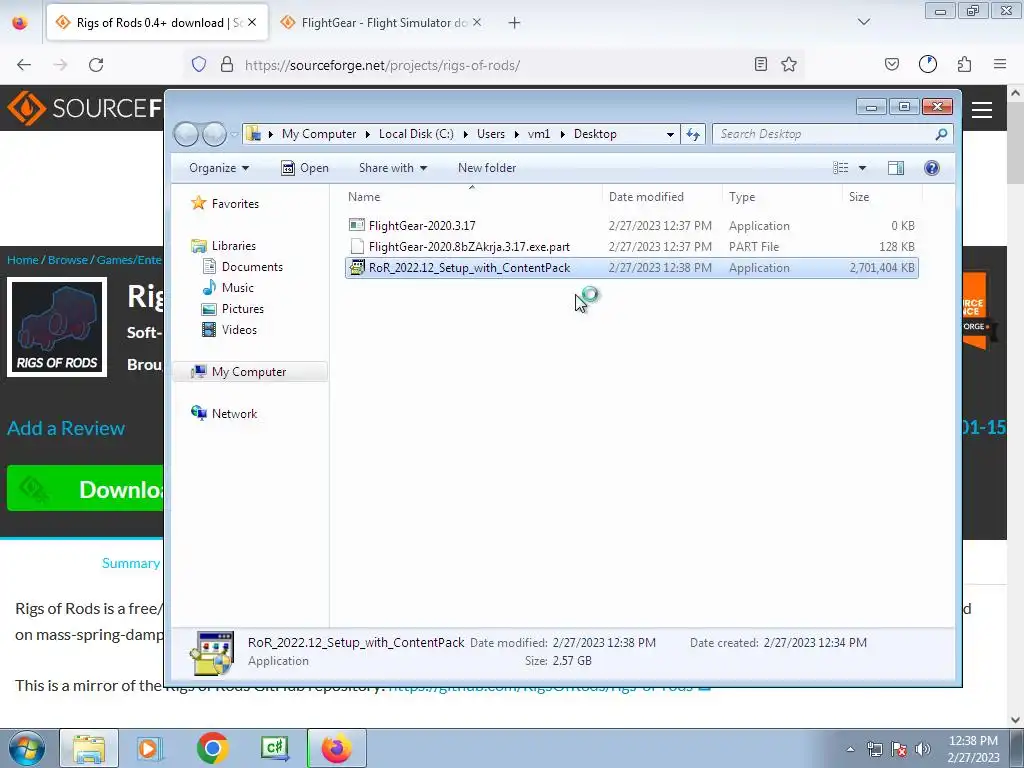Image resolution: width=1024 pixels, height=768 pixels.
Task: Click the Explorer forward navigation button
Action: tap(214, 134)
